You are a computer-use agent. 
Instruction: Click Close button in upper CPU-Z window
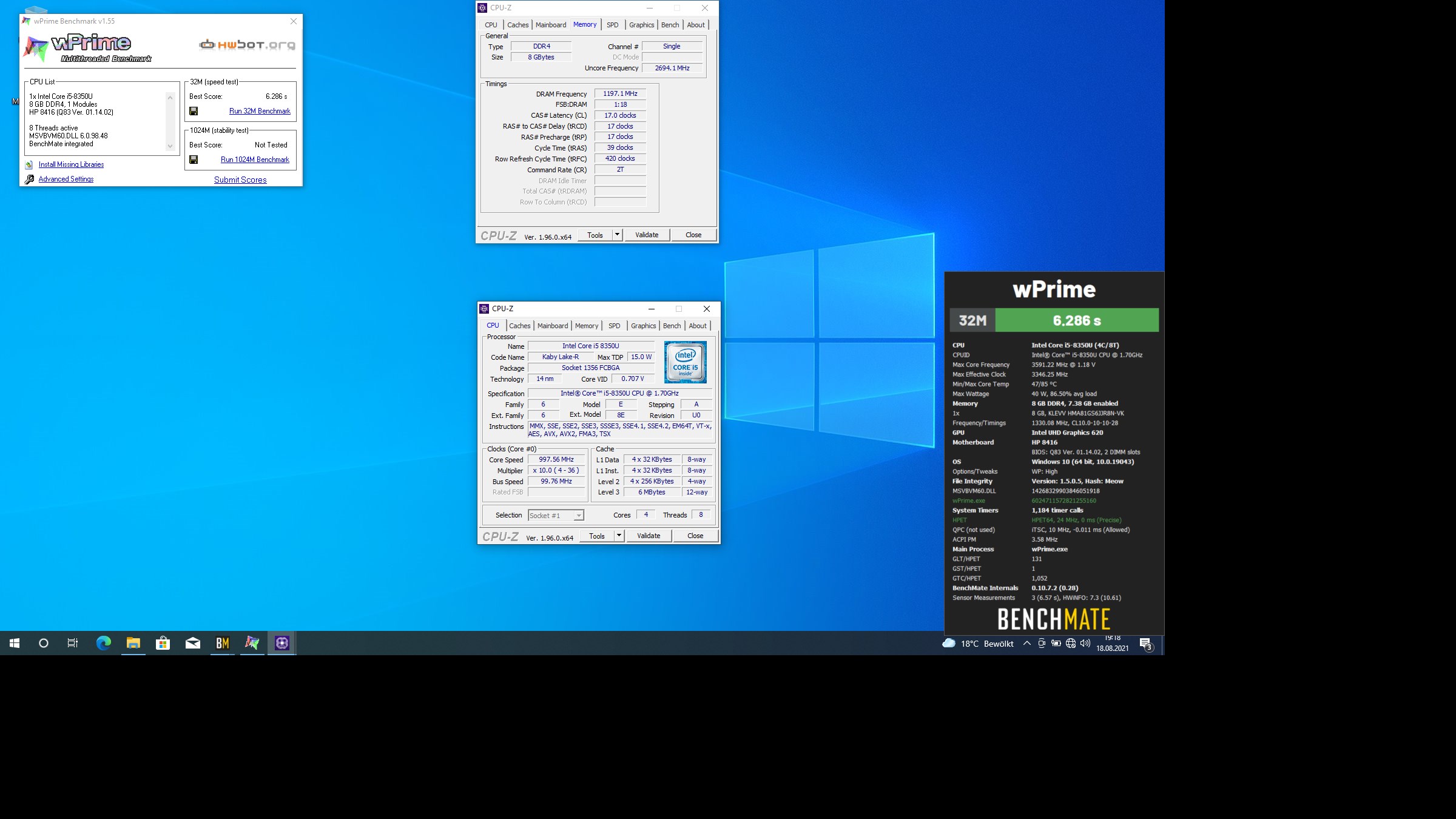coord(693,235)
